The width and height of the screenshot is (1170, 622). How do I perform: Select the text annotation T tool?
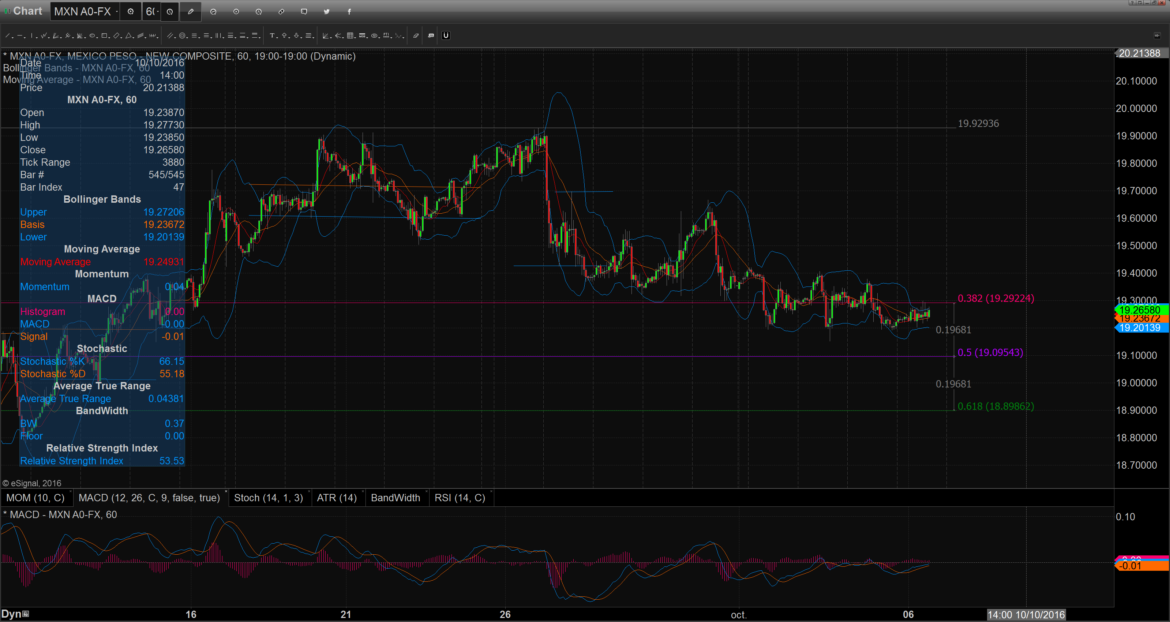point(272,35)
